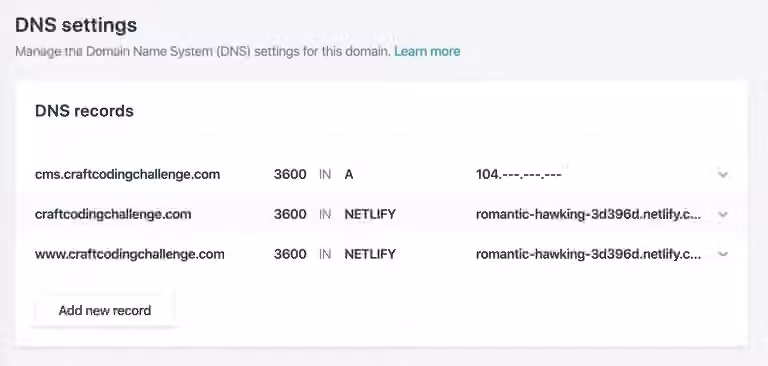768x366 pixels.
Task: Click NETLIFY type in the www row
Action: click(x=370, y=254)
